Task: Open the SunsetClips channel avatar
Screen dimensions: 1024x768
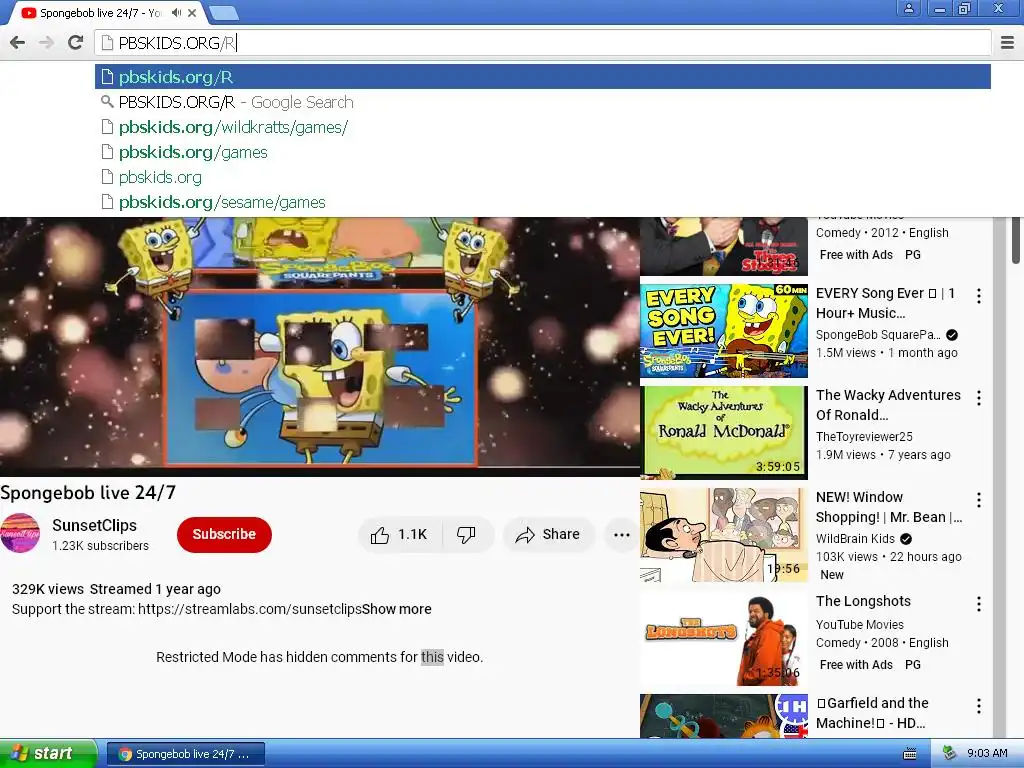Action: point(20,534)
